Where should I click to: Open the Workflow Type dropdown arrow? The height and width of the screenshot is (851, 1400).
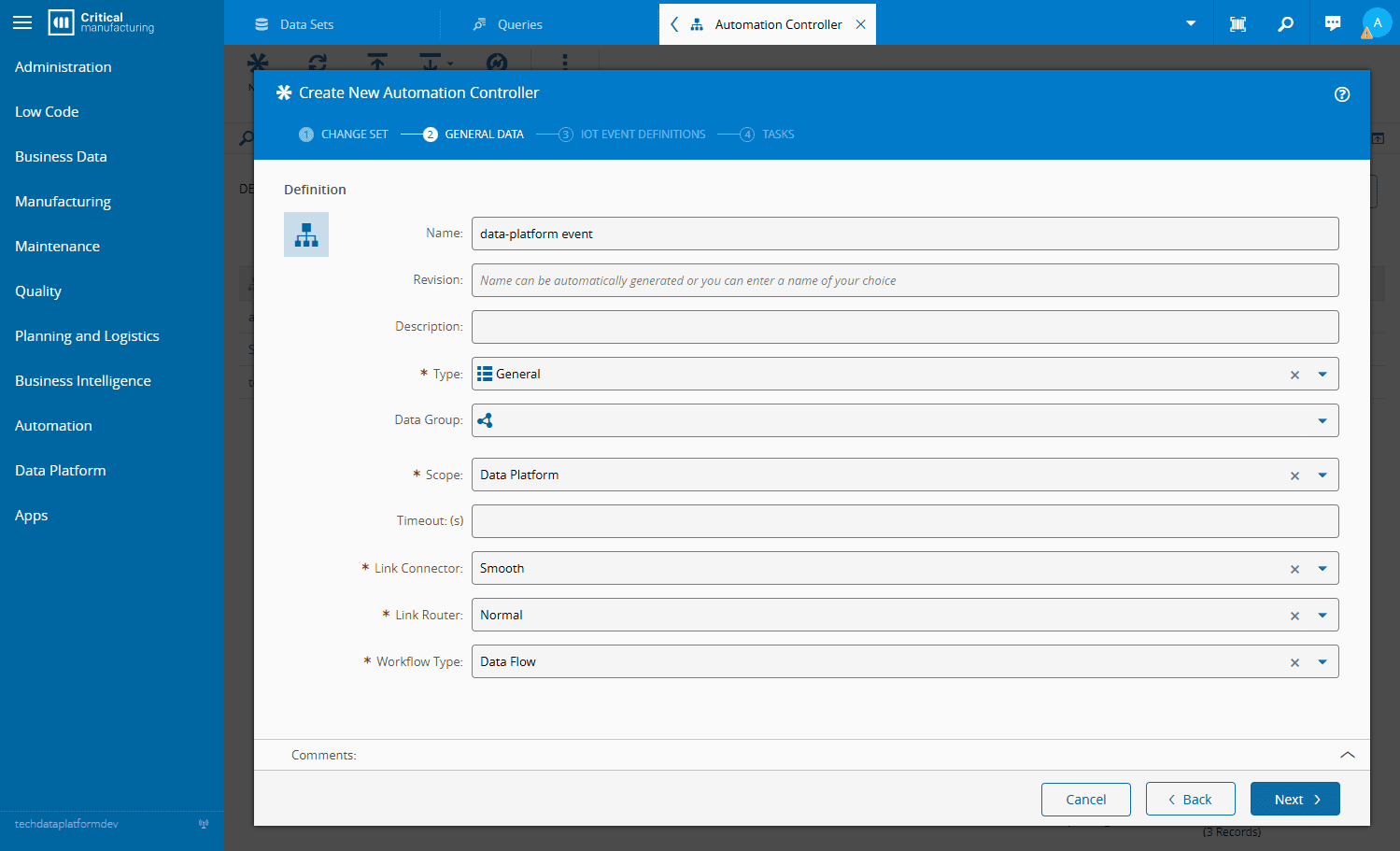[x=1322, y=662]
